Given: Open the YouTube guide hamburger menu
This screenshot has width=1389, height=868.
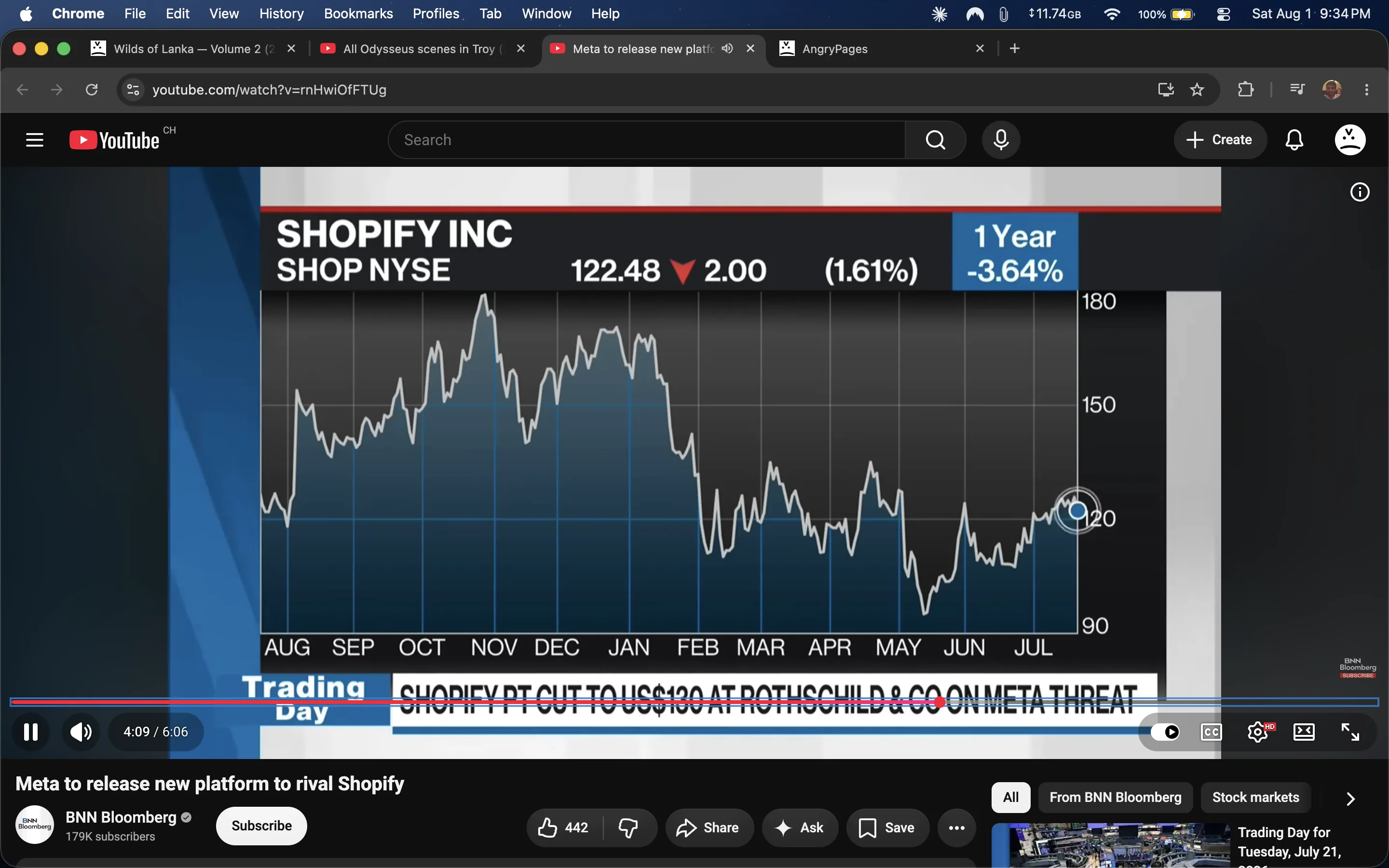Looking at the screenshot, I should pos(34,139).
